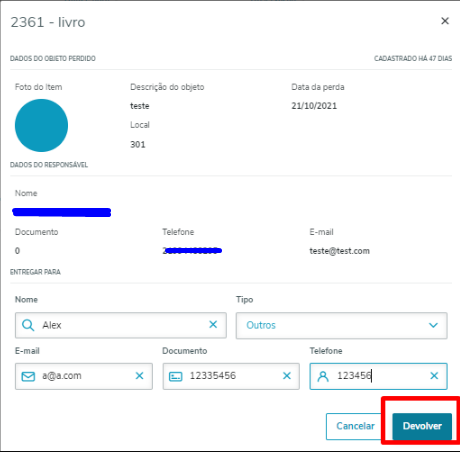Clear the 12335456 Documento field
460x452 pixels.
287,376
